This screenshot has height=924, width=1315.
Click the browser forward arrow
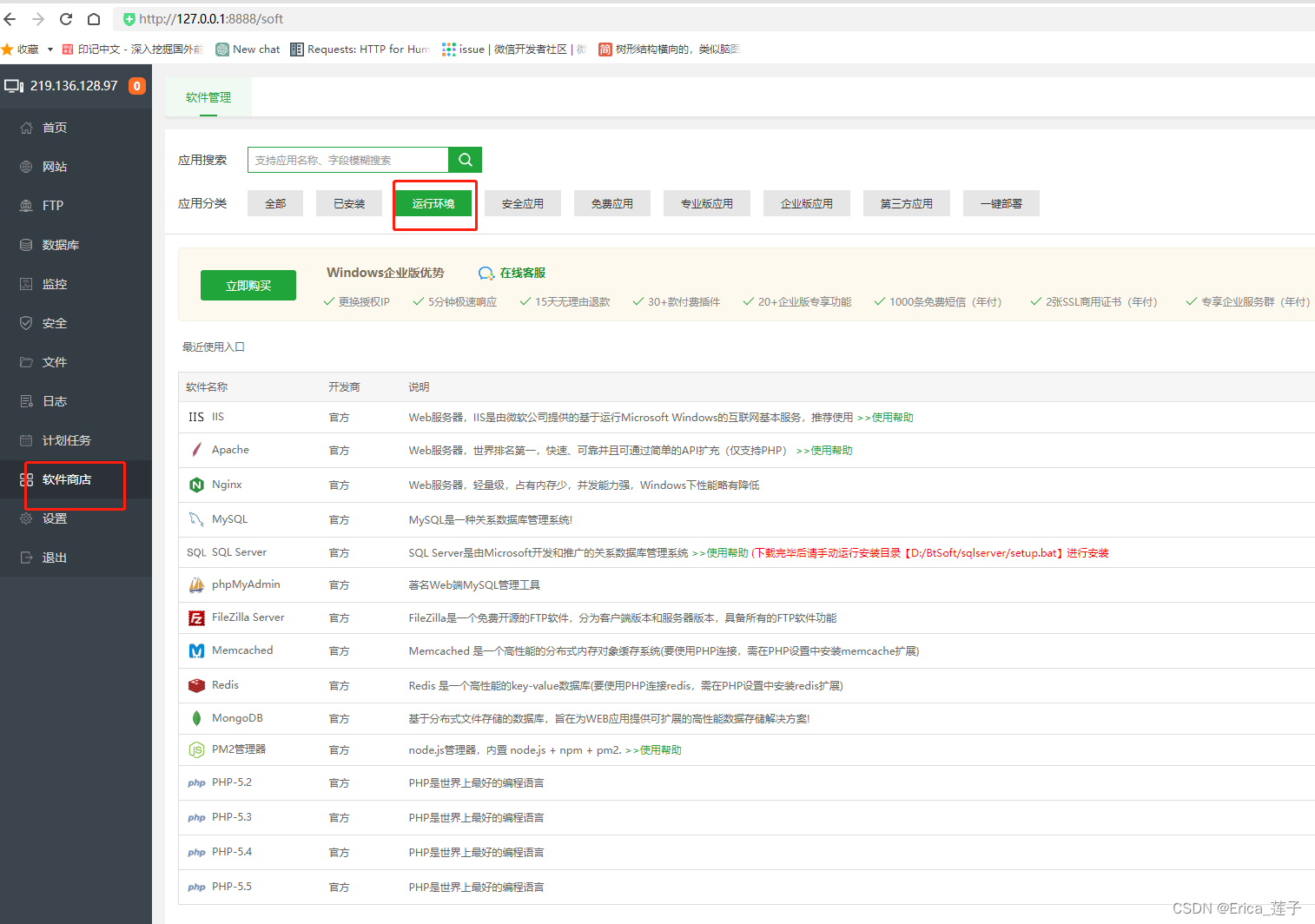point(38,19)
